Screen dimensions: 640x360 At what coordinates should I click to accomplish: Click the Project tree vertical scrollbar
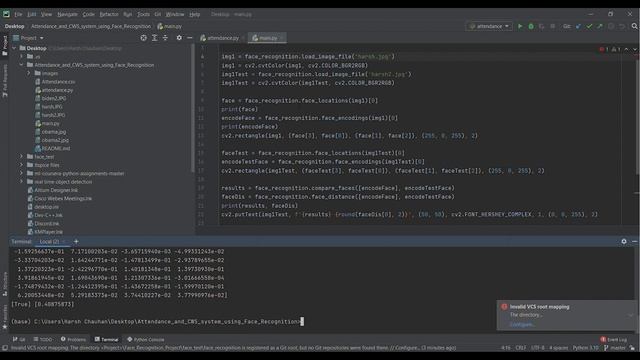pos(193,108)
